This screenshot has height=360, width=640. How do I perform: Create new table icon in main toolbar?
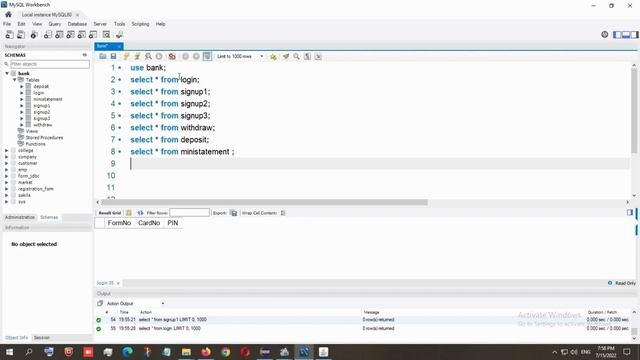(59, 35)
